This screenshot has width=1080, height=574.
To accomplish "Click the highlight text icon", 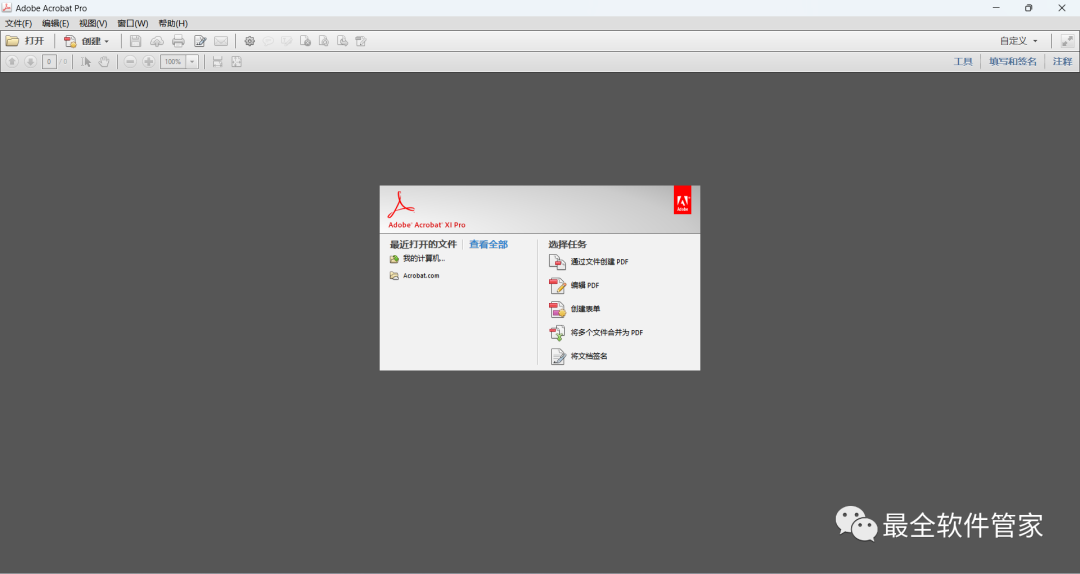I will (287, 41).
